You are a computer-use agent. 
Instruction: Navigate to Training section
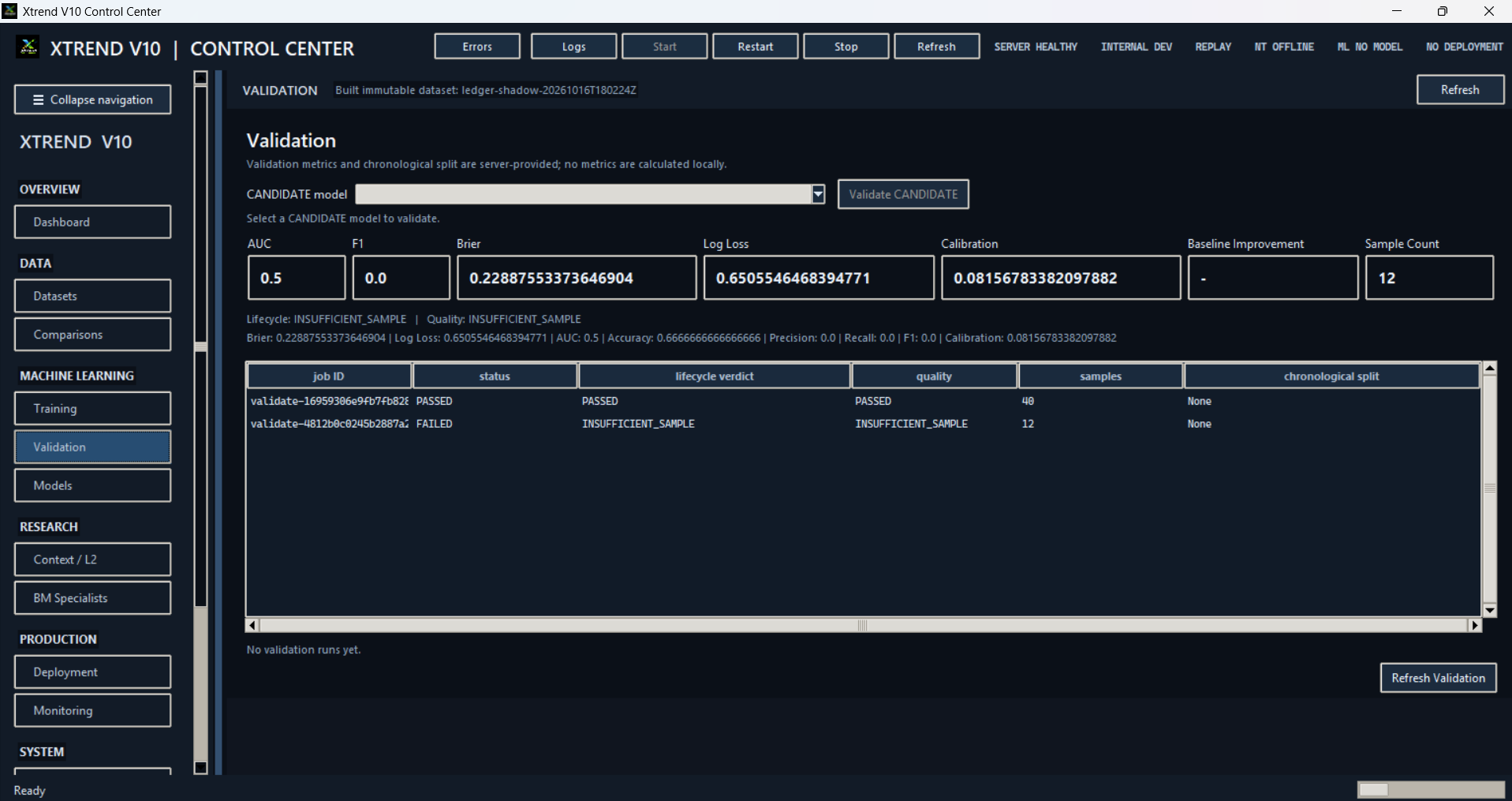[x=92, y=409]
